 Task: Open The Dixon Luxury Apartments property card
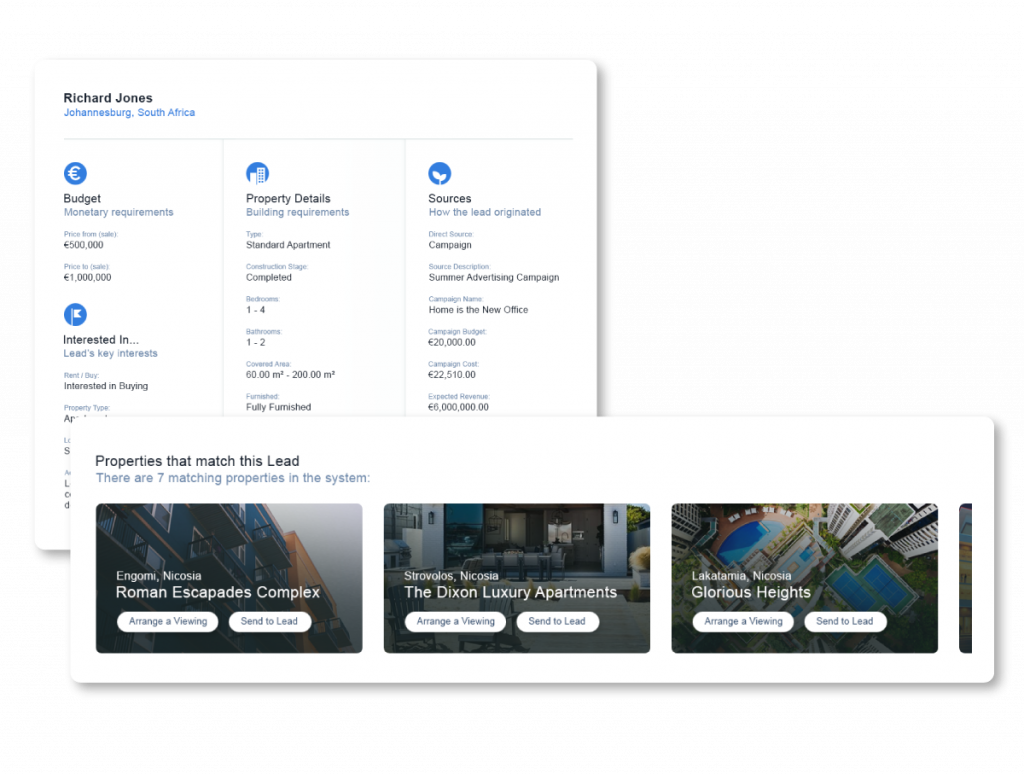pyautogui.click(x=517, y=578)
